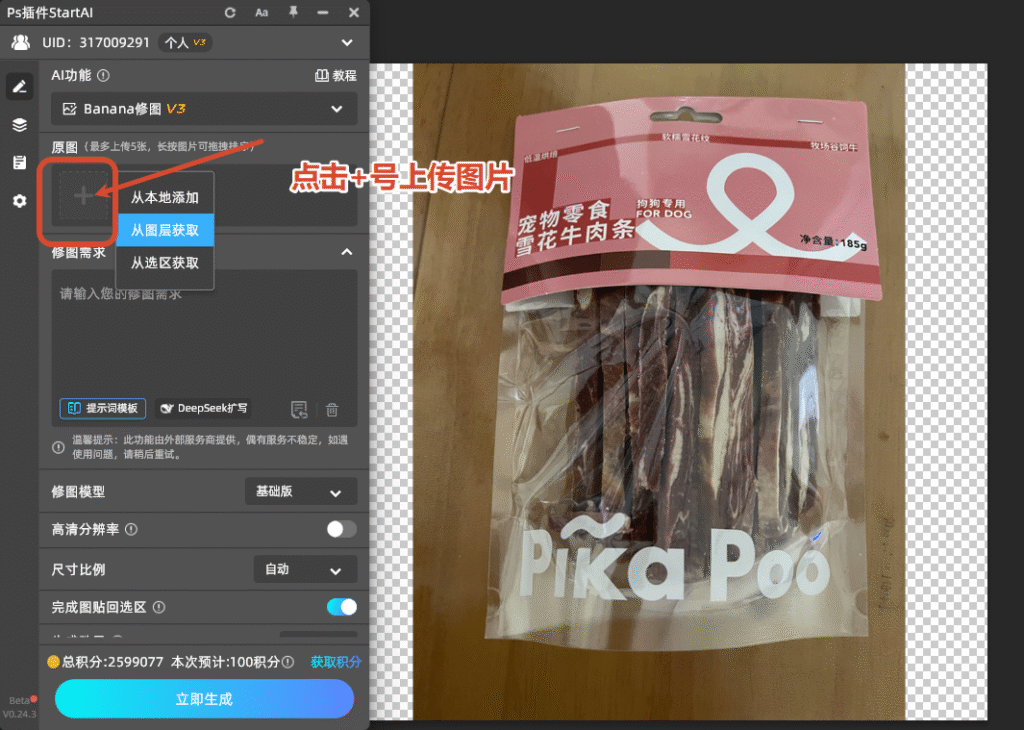This screenshot has width=1024, height=730.
Task: Click DeepSeek扩写 expand prompt button
Action: click(204, 408)
